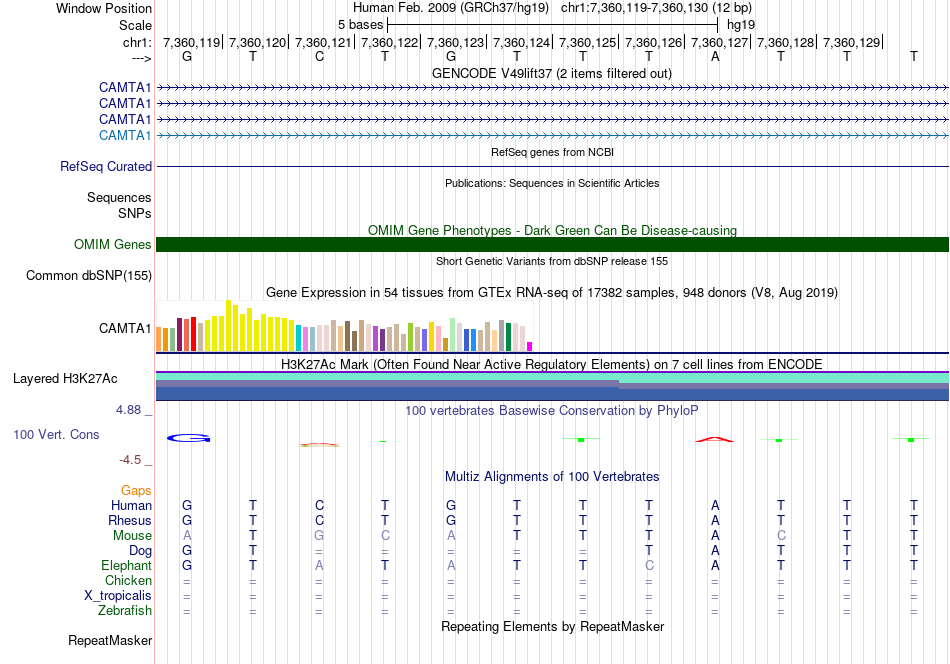Select the Mouse species alignment label
Image resolution: width=950 pixels, height=664 pixels.
132,536
